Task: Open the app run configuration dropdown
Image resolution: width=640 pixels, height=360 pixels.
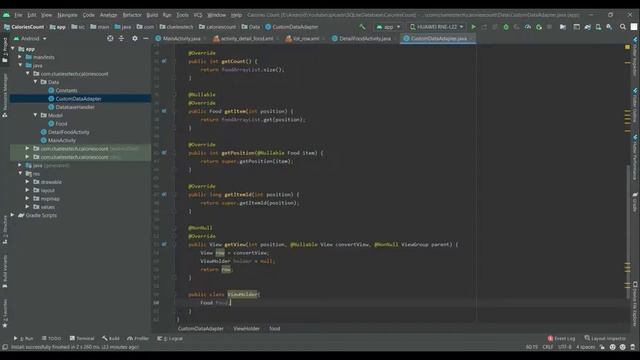Action: click(388, 27)
